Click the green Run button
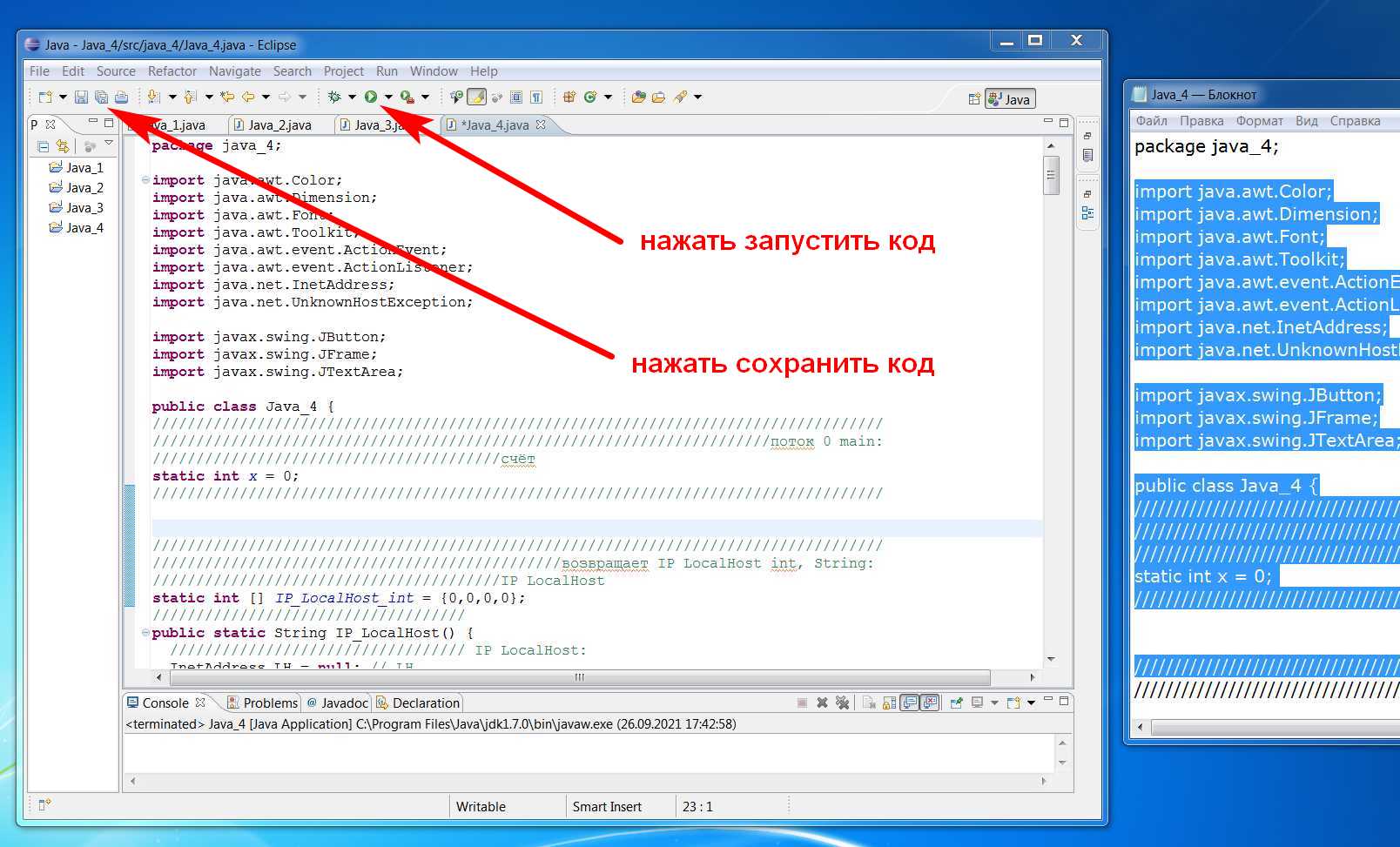This screenshot has height=847, width=1400. click(x=371, y=97)
